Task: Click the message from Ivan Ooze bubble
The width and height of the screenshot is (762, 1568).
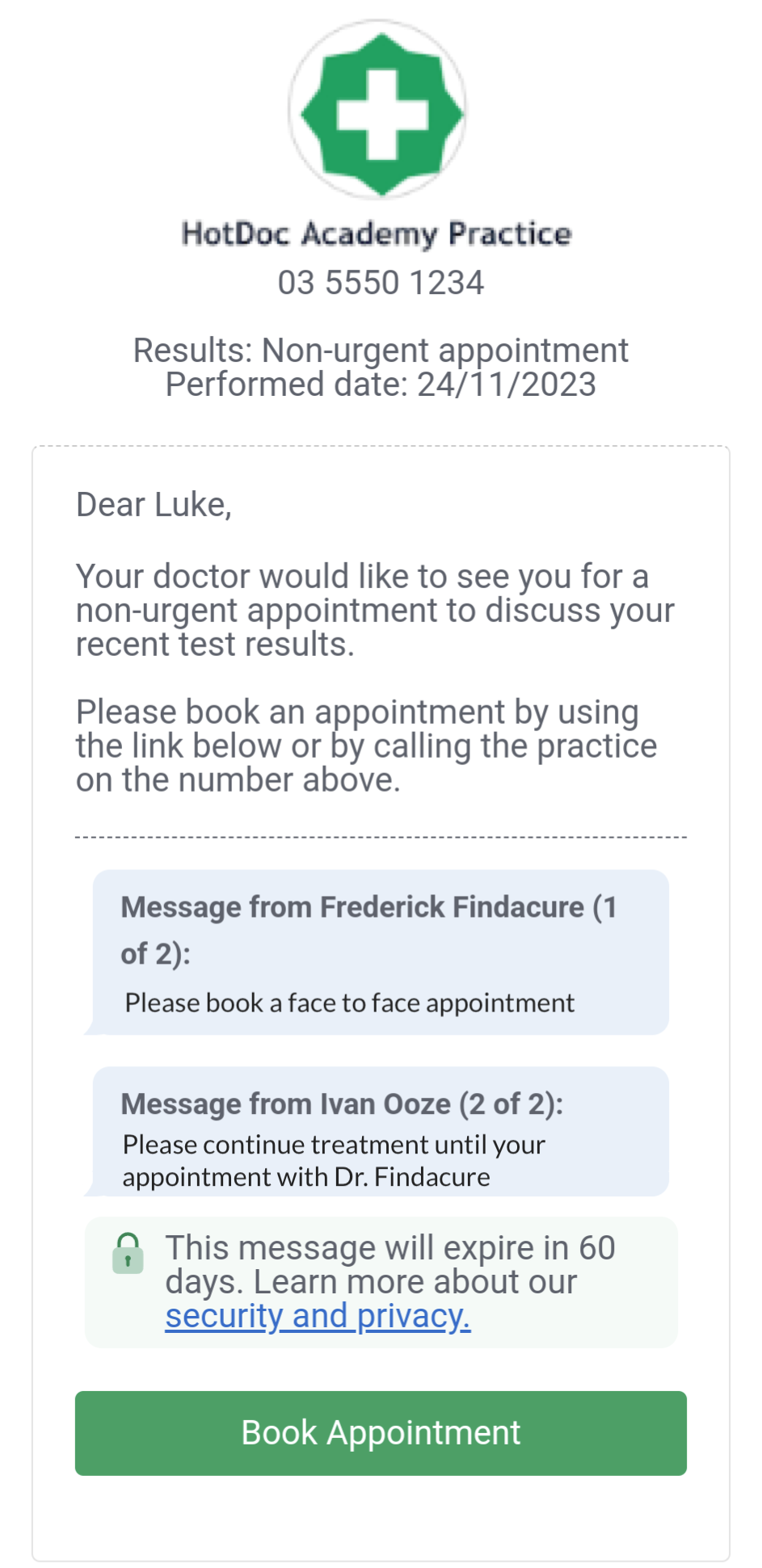Action: (380, 1132)
